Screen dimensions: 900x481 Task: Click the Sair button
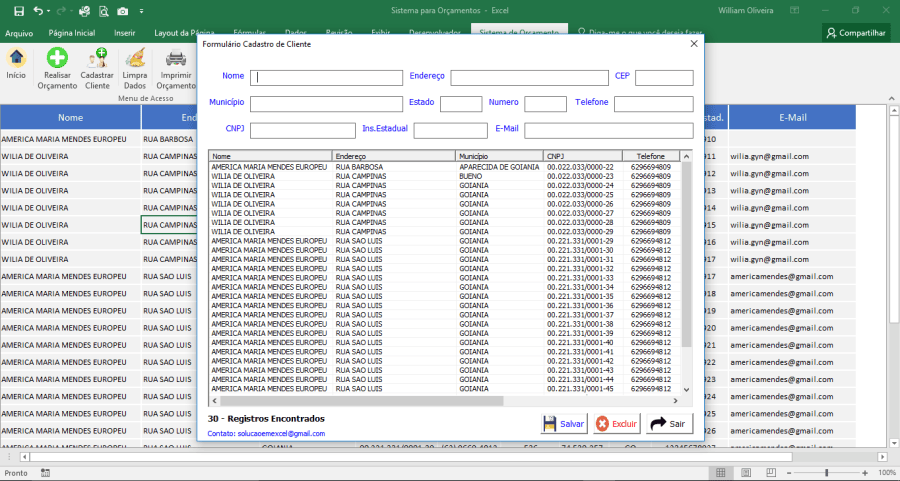click(669, 424)
